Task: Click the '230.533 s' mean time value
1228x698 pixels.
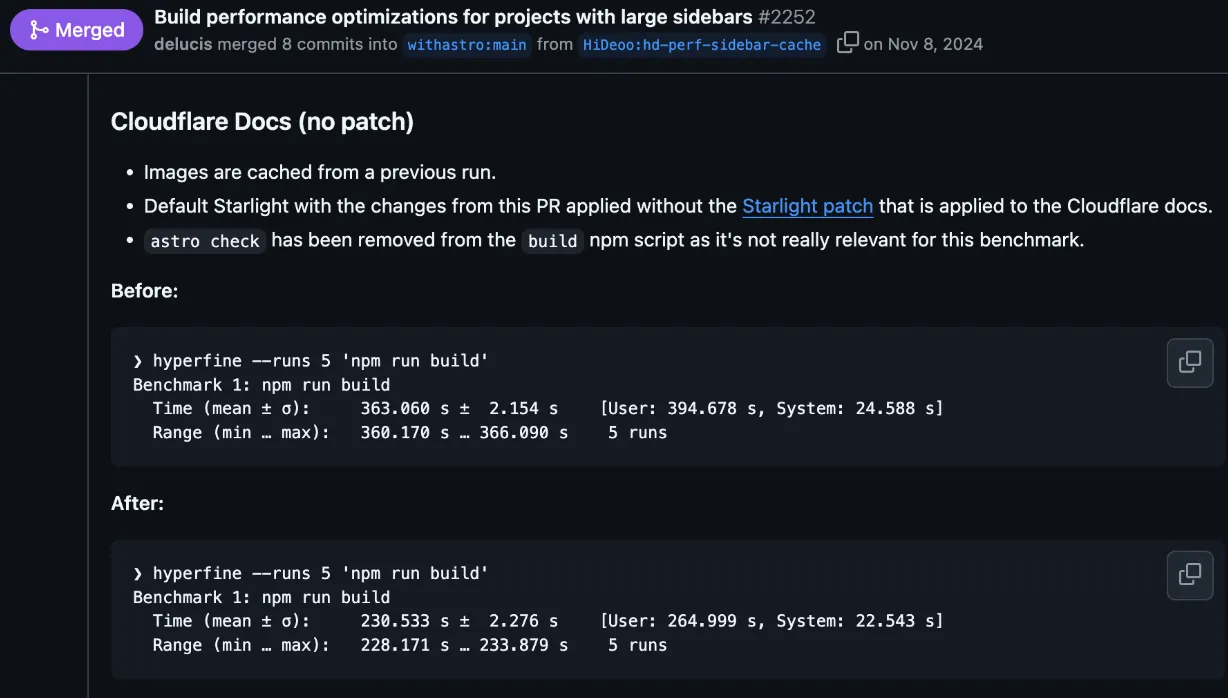Action: coord(406,621)
